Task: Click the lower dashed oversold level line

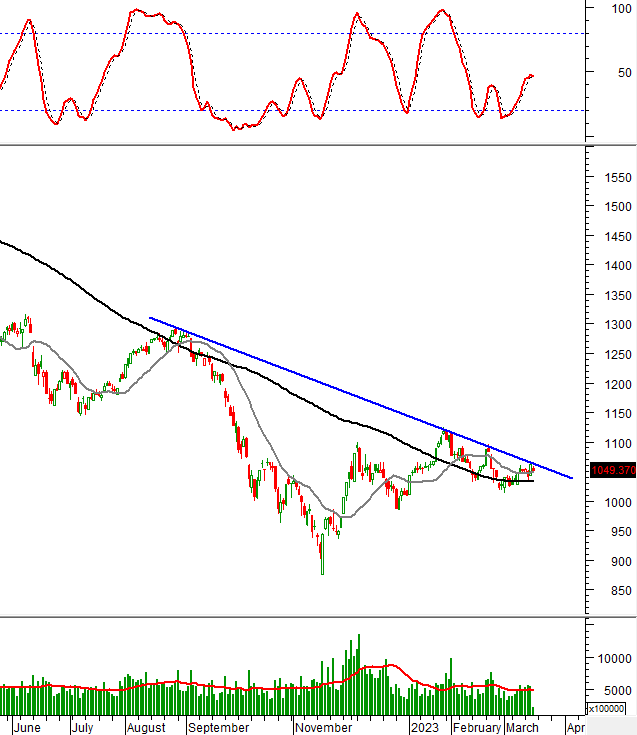Action: [x=291, y=111]
